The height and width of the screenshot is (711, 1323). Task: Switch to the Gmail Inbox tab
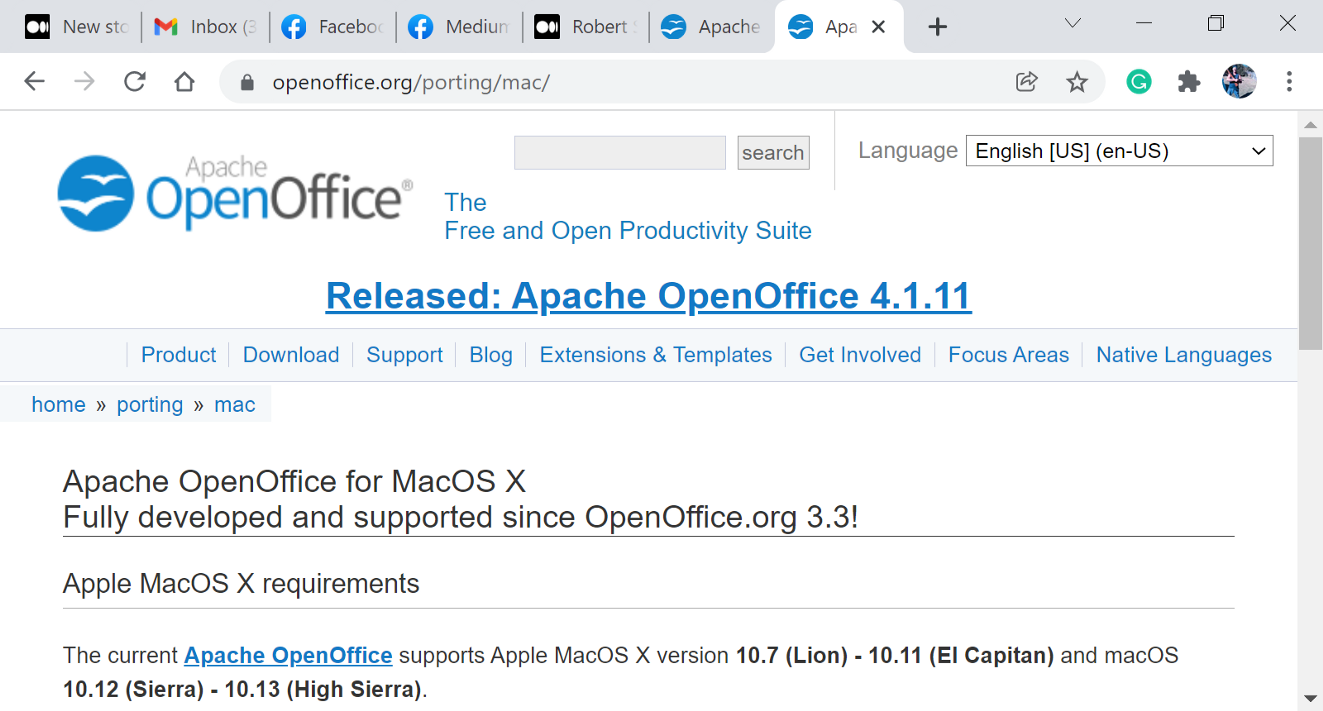[206, 27]
